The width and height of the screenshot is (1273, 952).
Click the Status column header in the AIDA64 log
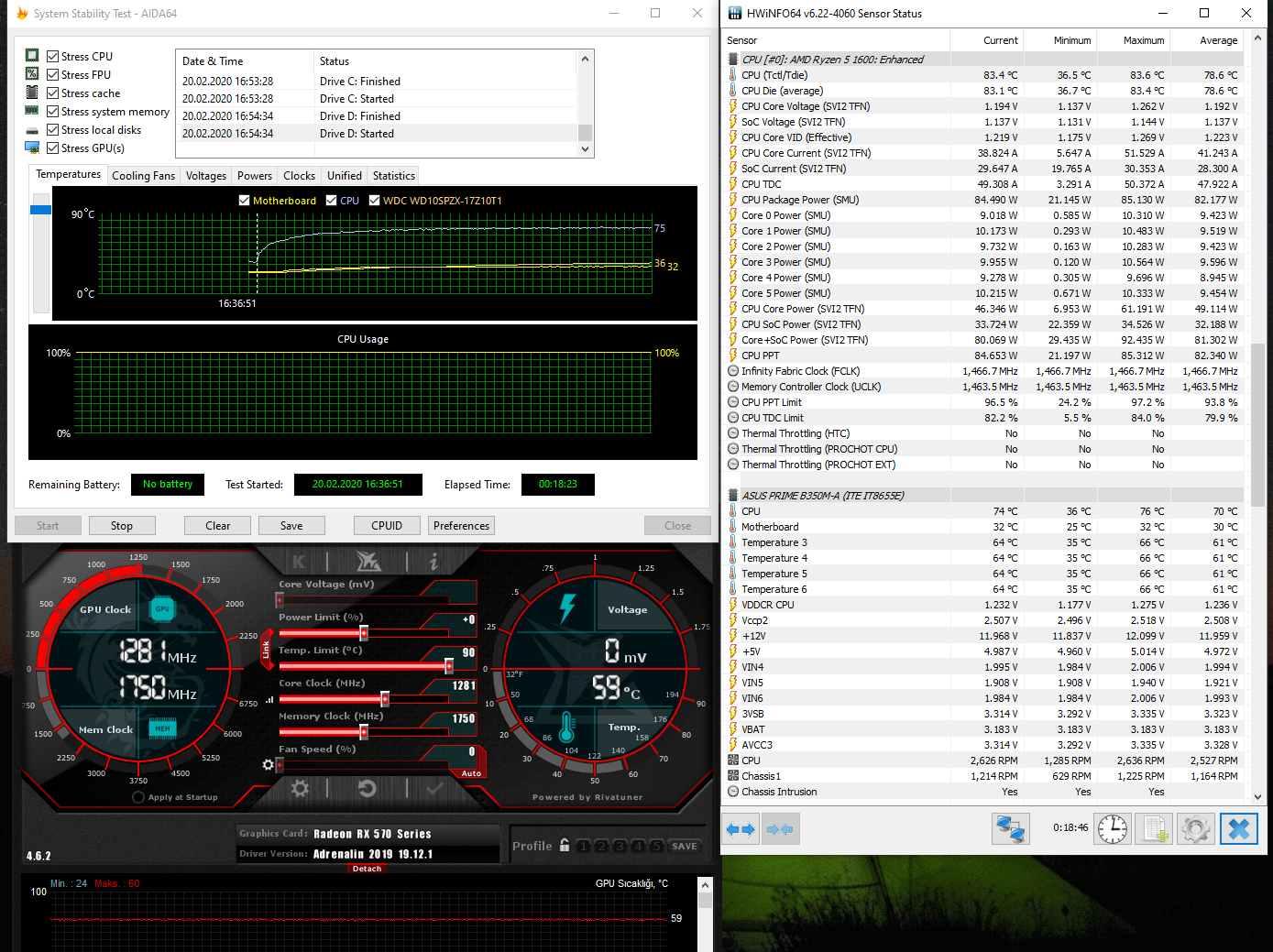(x=445, y=61)
